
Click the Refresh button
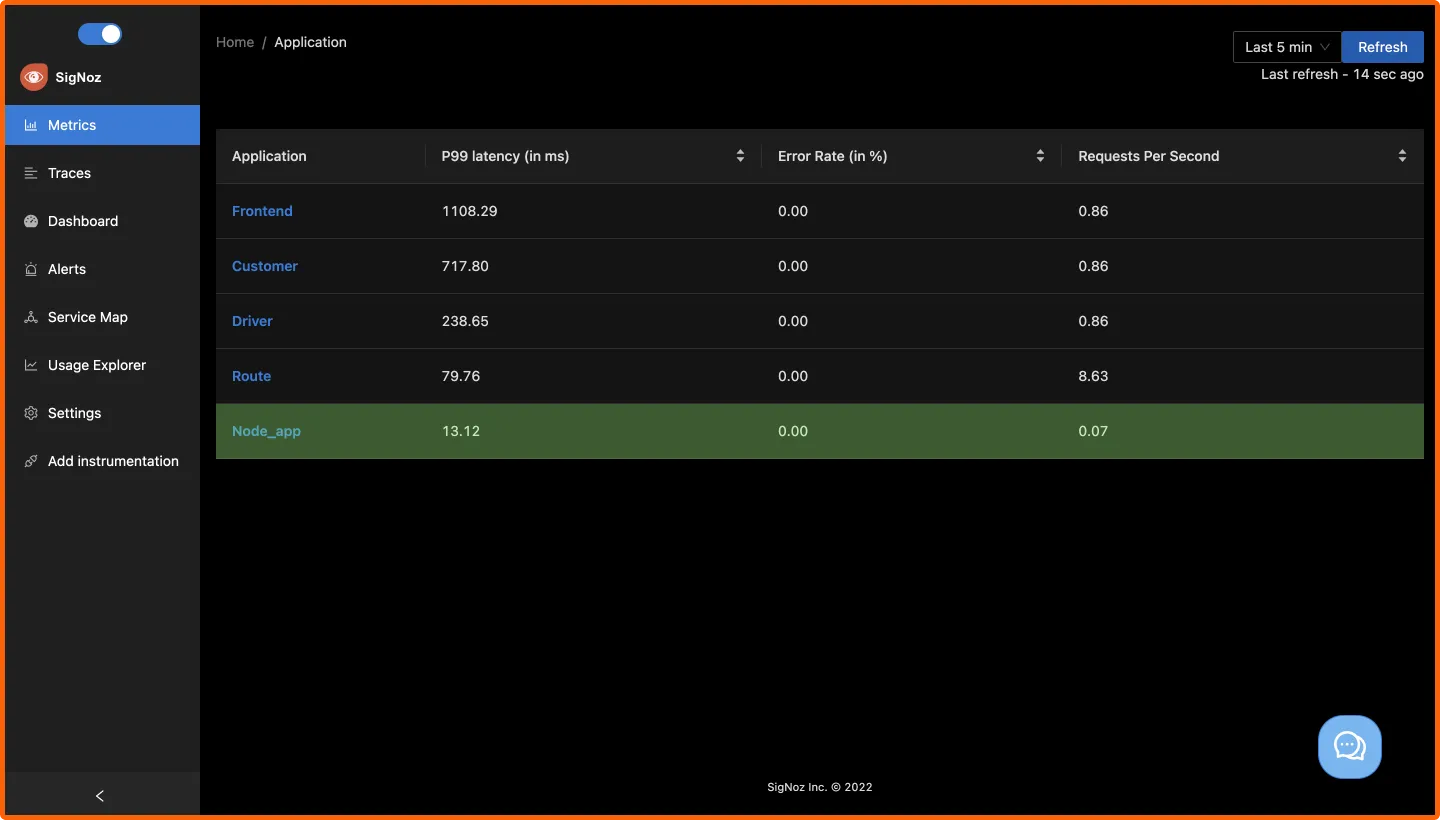point(1382,47)
